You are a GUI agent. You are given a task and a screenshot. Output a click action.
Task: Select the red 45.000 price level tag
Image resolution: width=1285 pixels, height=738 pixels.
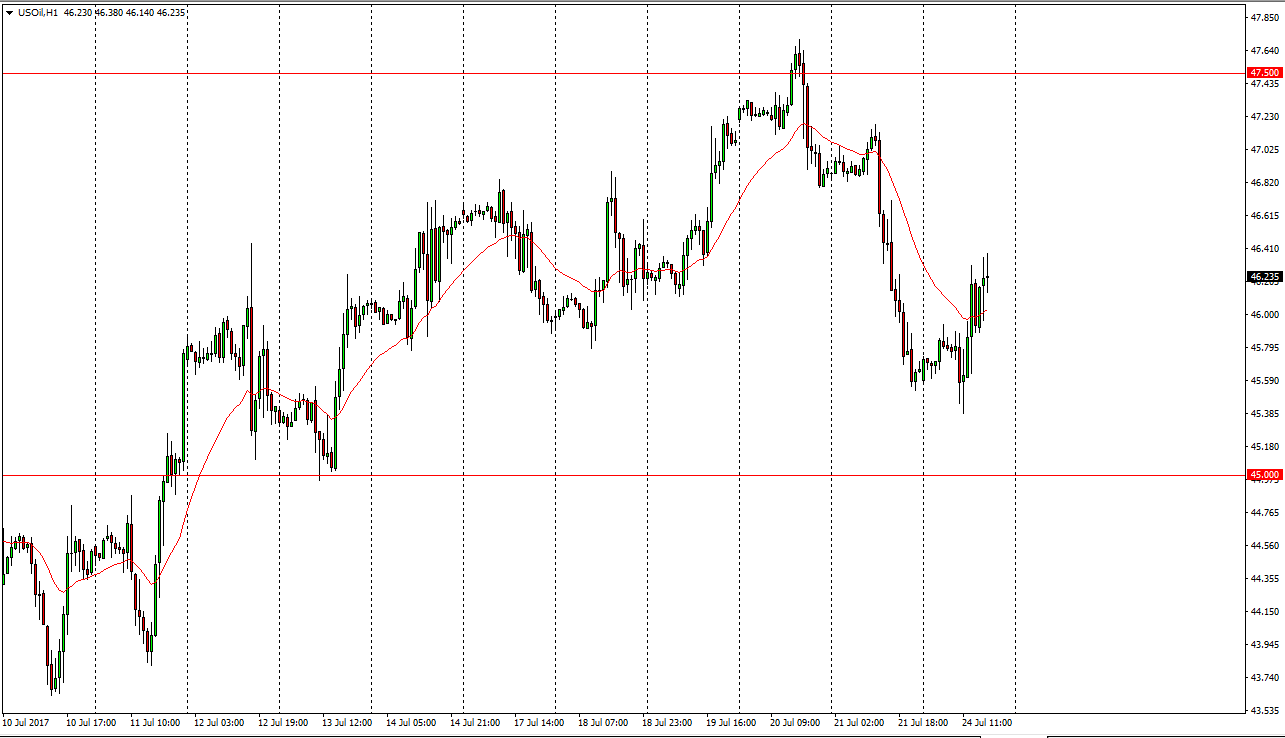(x=1264, y=475)
